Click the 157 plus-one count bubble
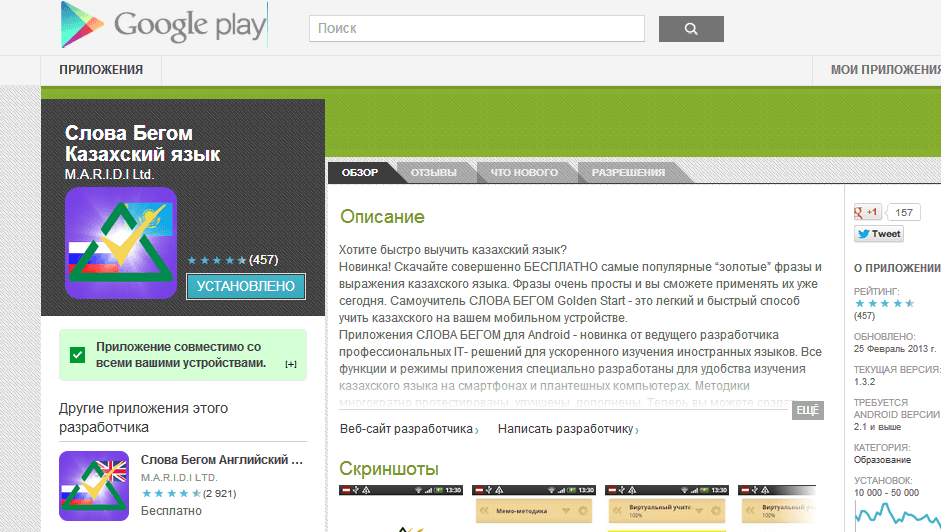 click(903, 213)
